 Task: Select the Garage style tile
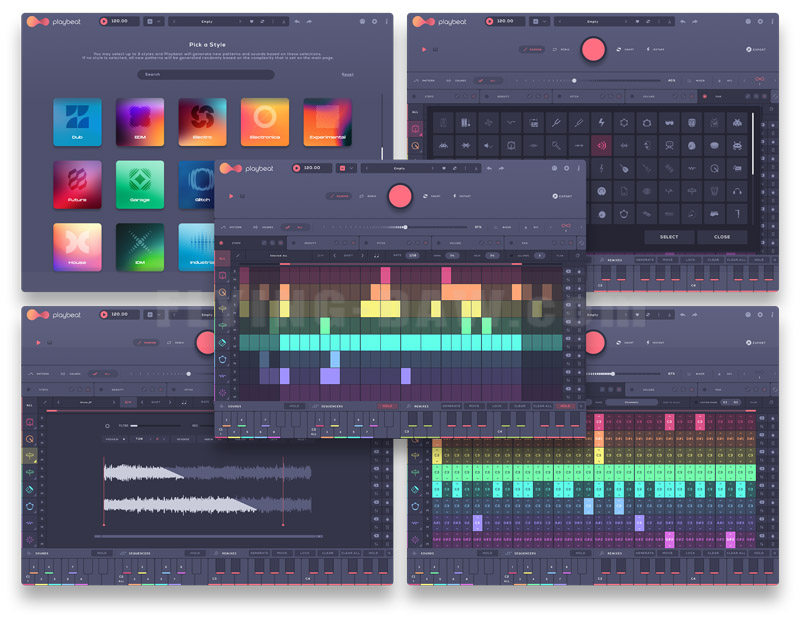(140, 184)
